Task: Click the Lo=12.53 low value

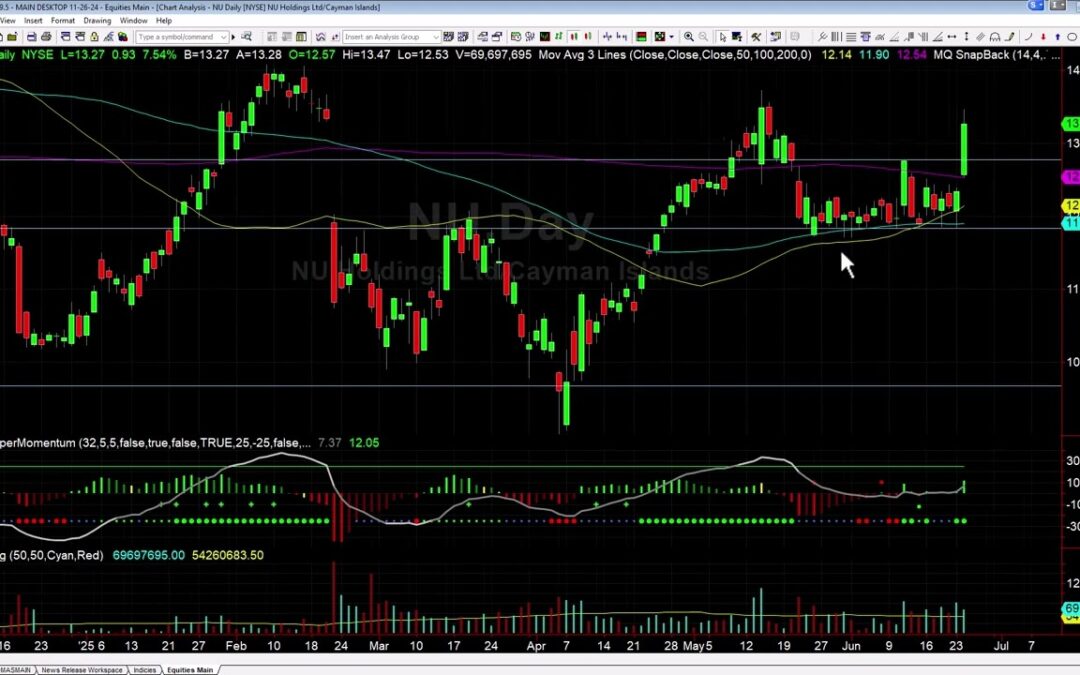Action: tap(423, 54)
